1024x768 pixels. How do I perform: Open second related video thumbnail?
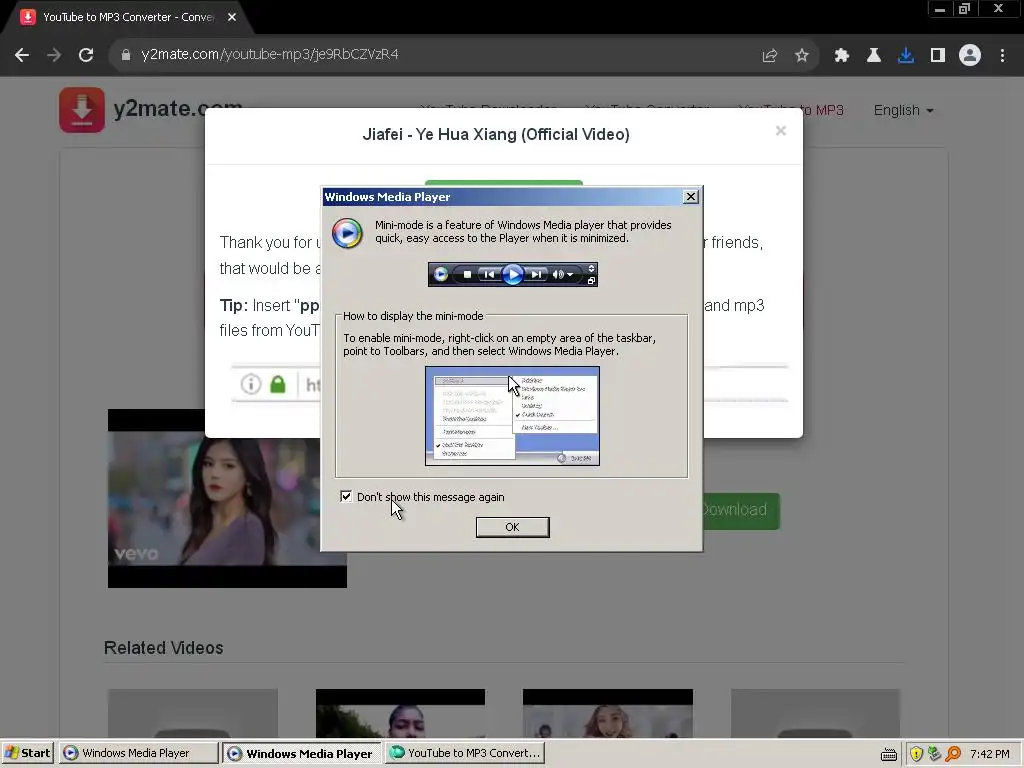click(400, 713)
